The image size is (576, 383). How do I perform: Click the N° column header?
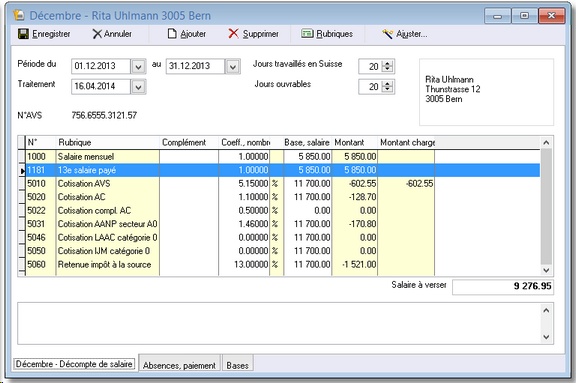[40, 142]
